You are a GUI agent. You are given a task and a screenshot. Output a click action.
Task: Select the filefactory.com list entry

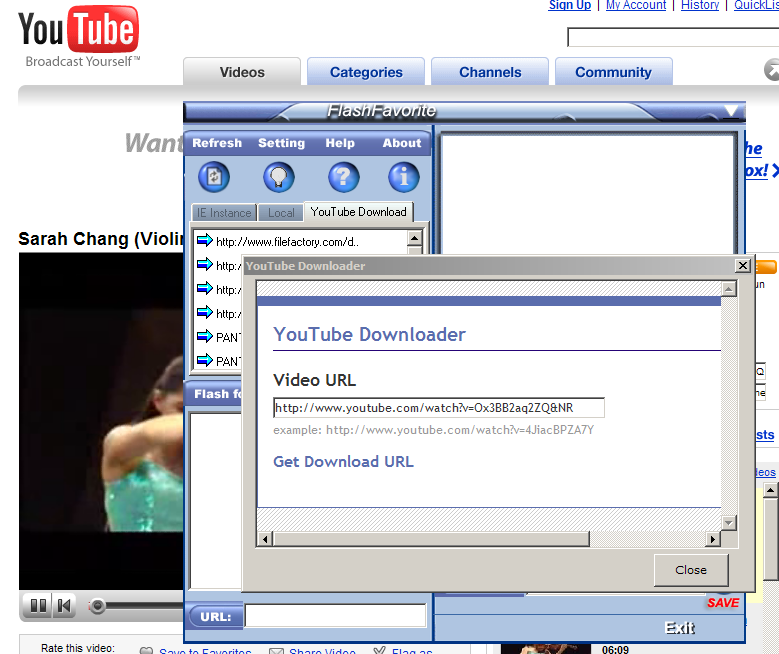point(301,242)
